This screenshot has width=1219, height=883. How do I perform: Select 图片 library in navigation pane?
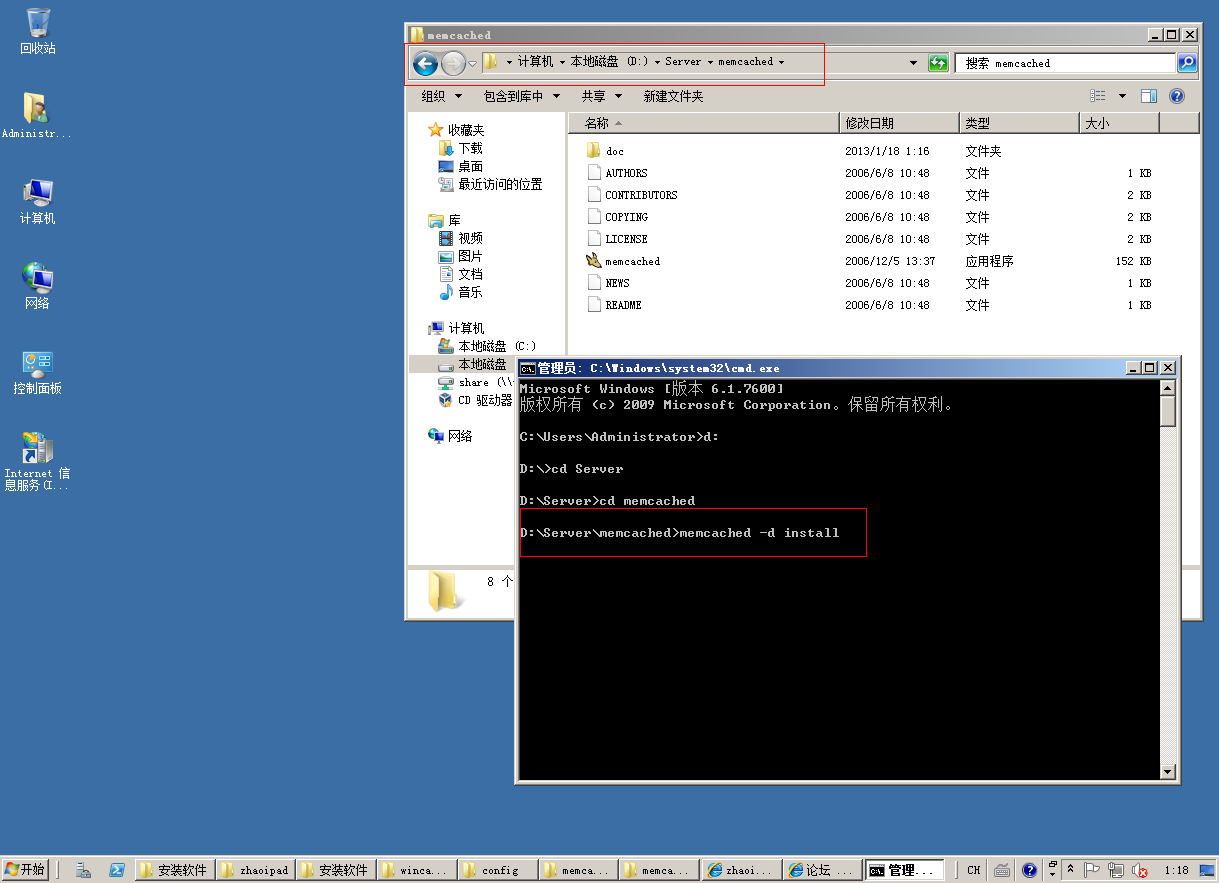click(470, 256)
